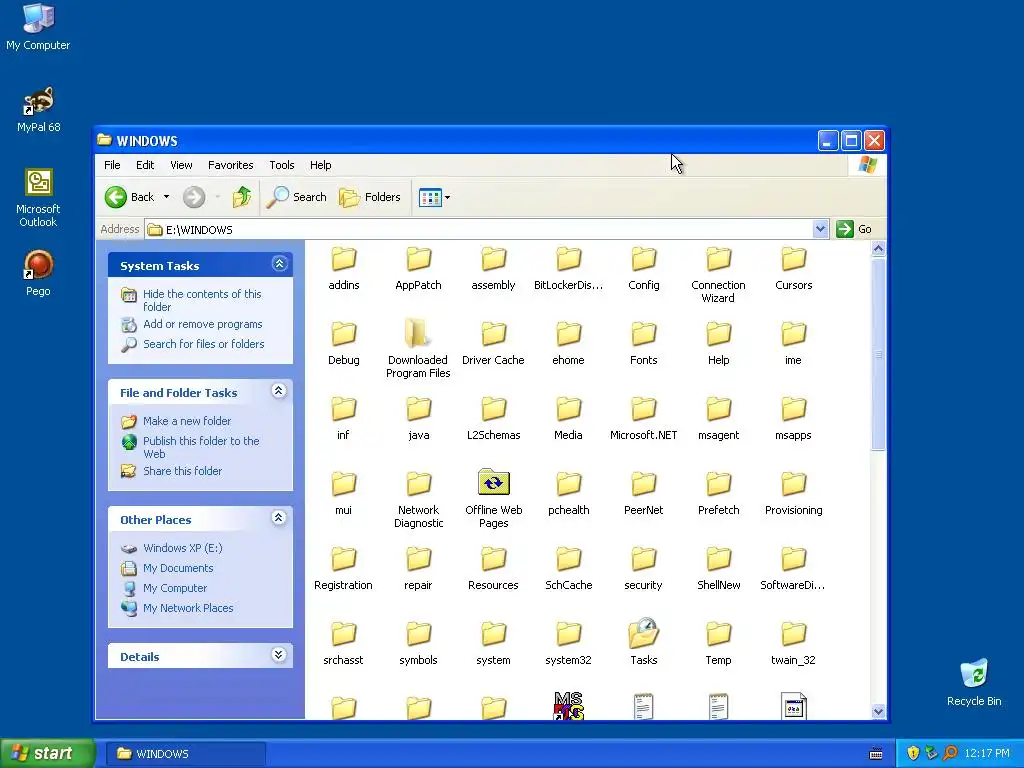The height and width of the screenshot is (768, 1024).
Task: Click the vertical scrollbar thumb
Action: [878, 355]
